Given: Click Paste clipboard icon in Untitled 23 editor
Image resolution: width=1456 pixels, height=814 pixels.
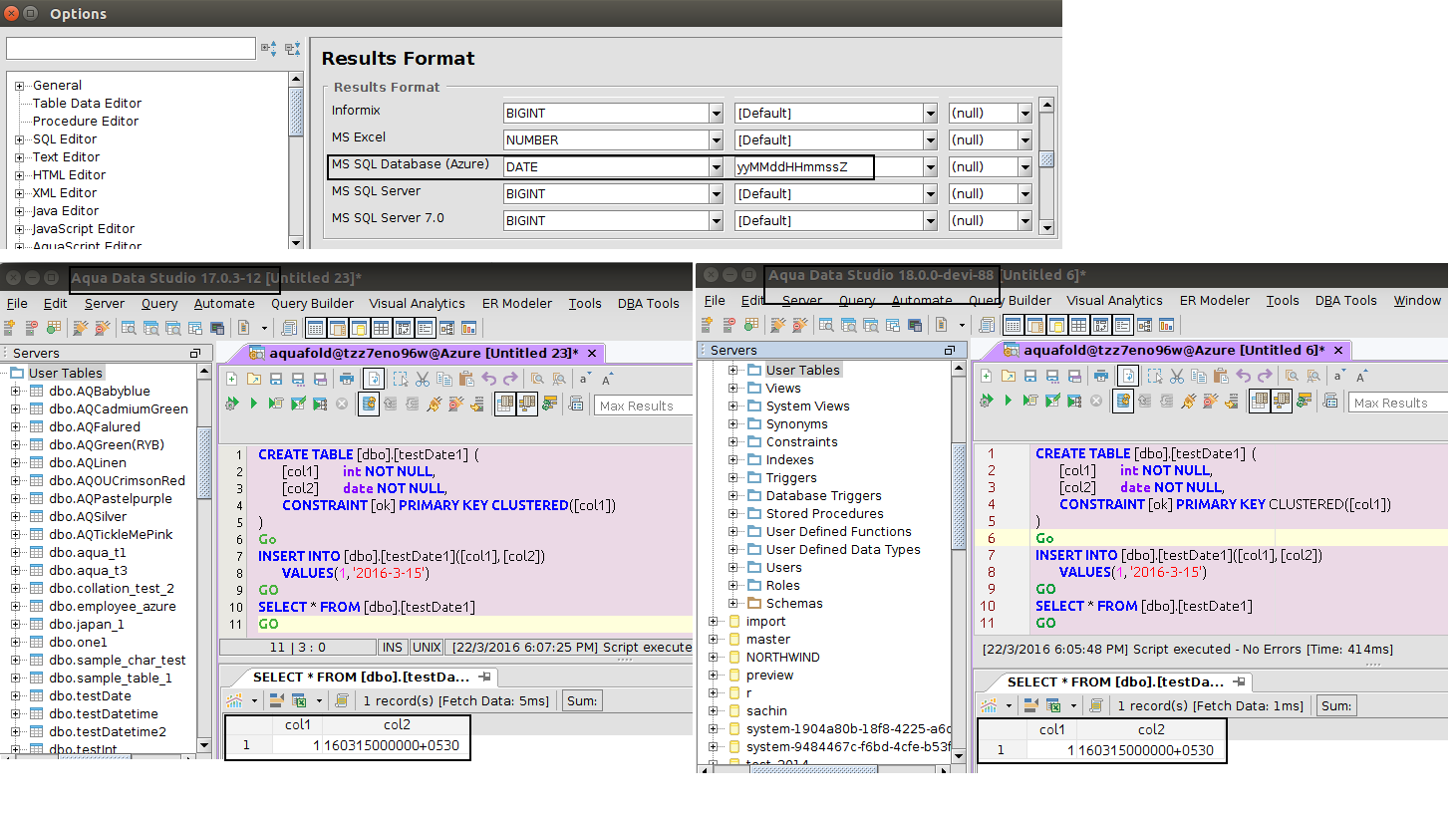Looking at the screenshot, I should (x=466, y=379).
